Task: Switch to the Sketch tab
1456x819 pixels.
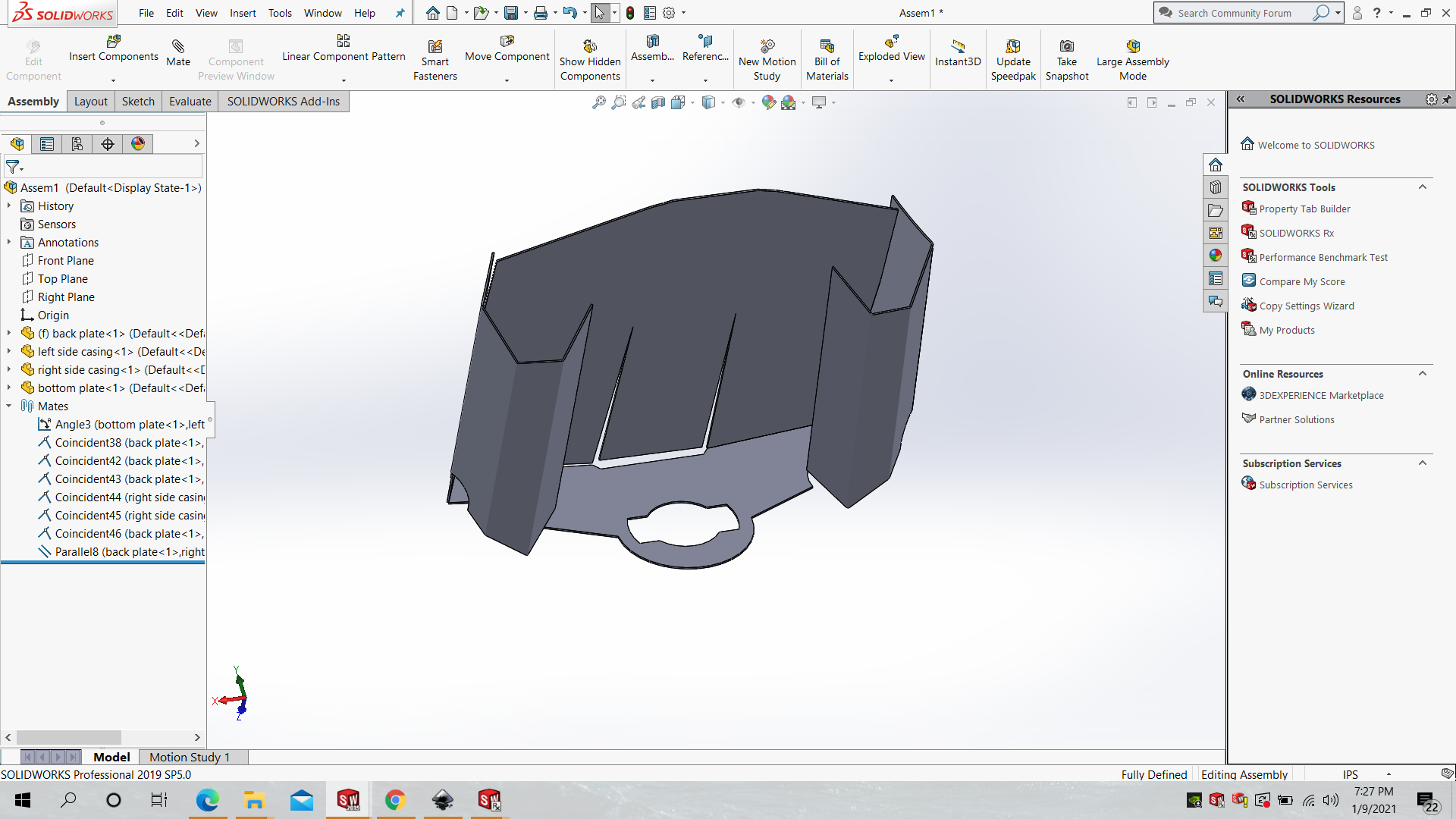Action: click(x=138, y=102)
